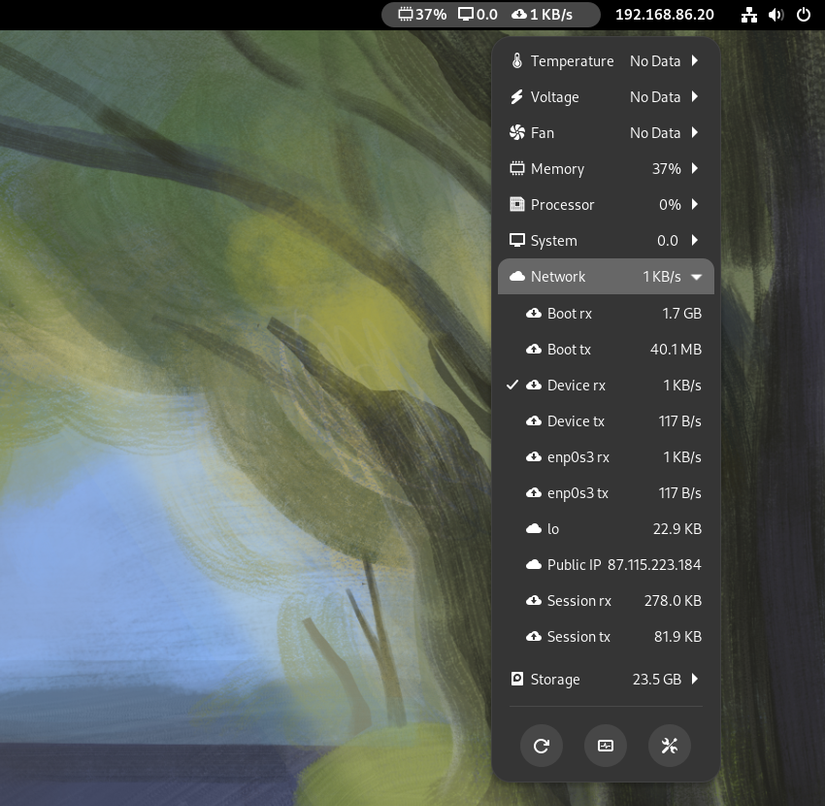Select the Temperature menu label

coord(572,61)
